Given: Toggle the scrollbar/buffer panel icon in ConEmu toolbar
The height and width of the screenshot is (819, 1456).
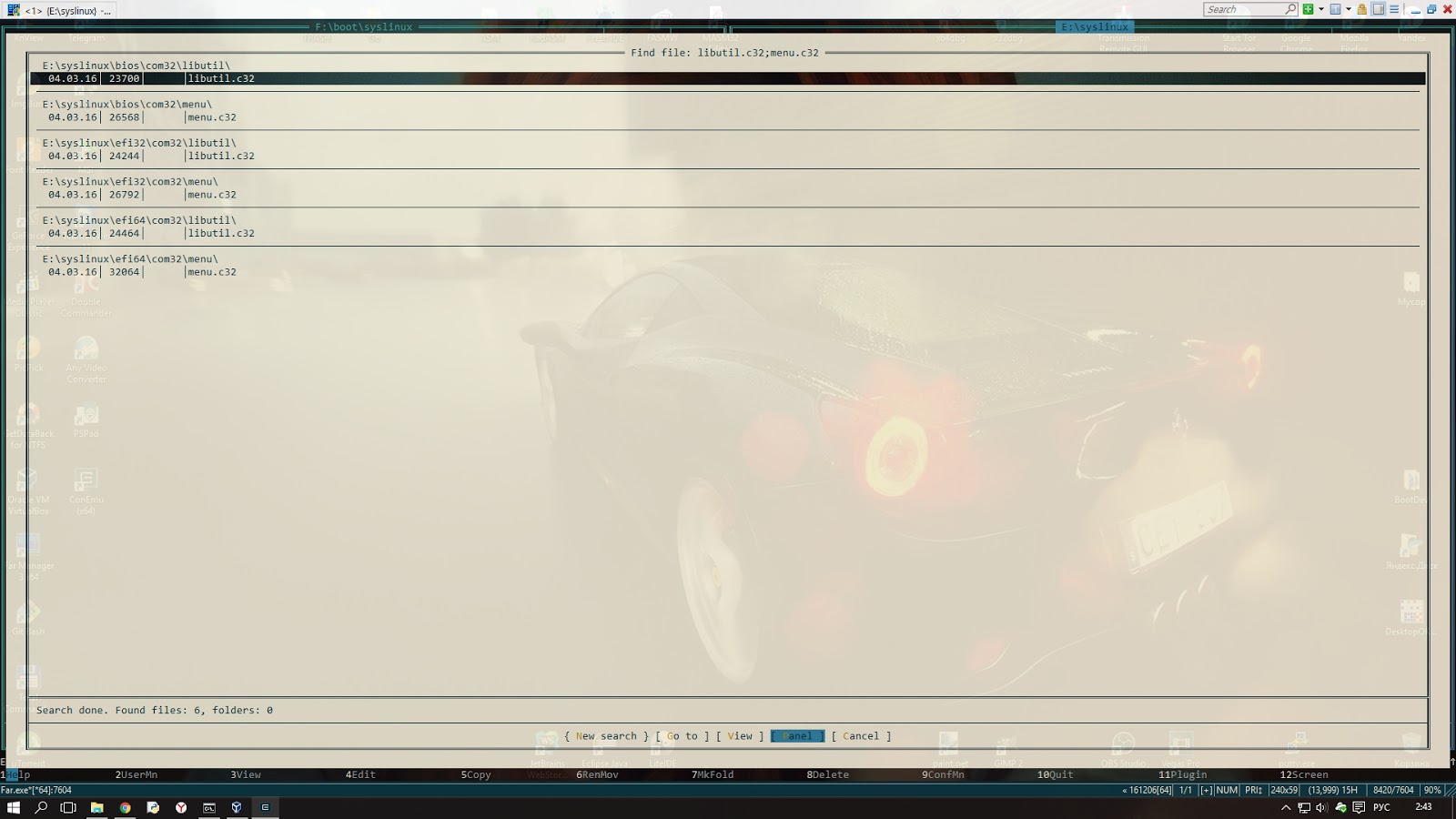Looking at the screenshot, I should pyautogui.click(x=1378, y=9).
